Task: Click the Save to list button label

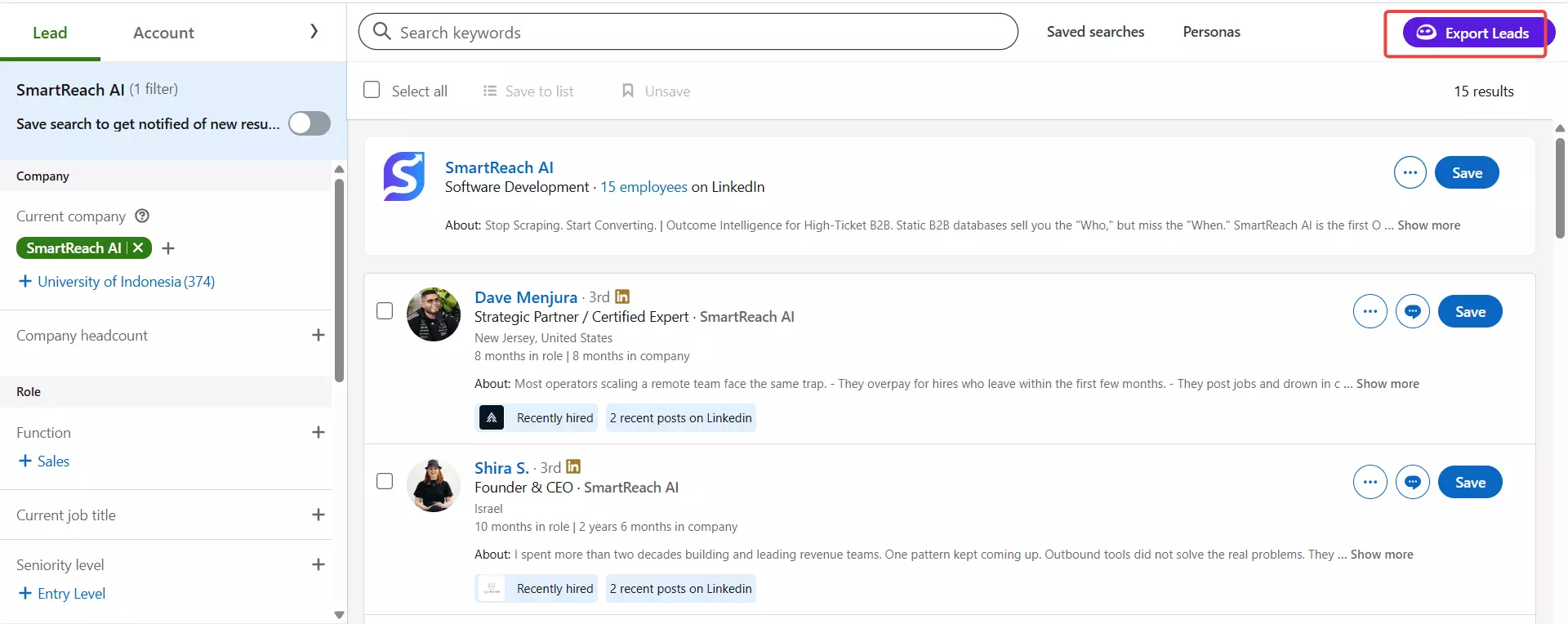Action: coord(539,91)
